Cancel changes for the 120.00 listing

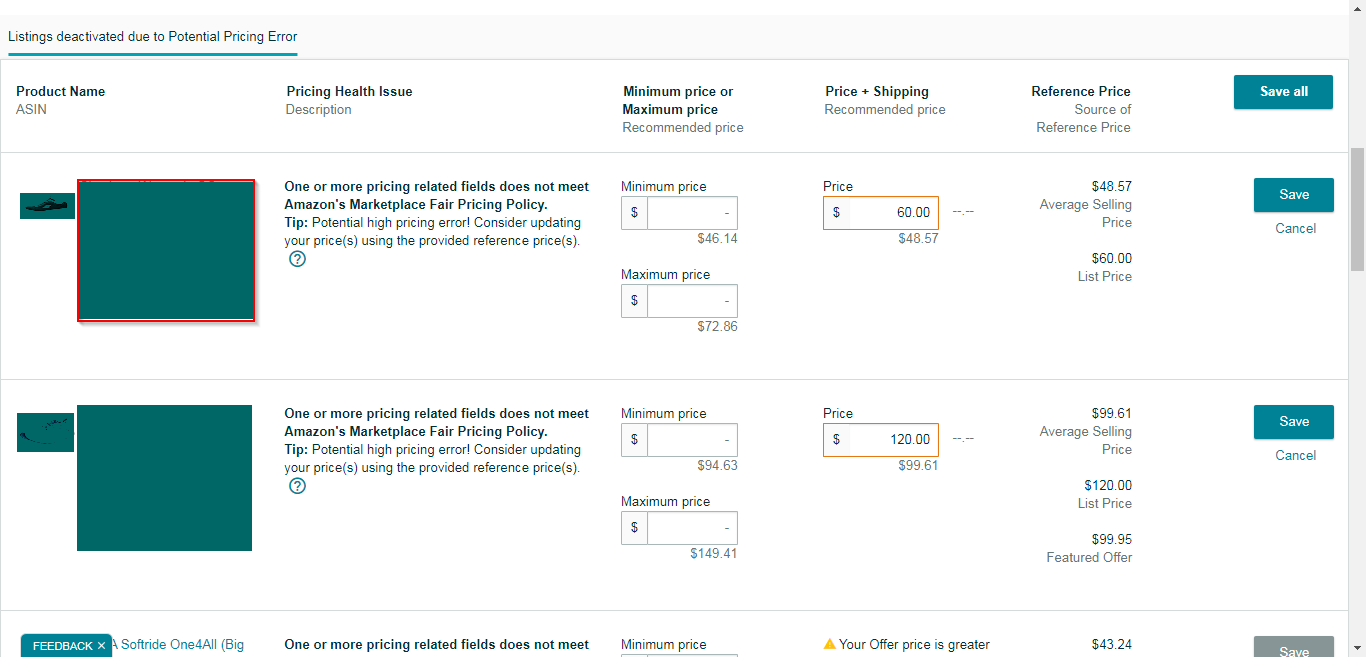tap(1295, 456)
